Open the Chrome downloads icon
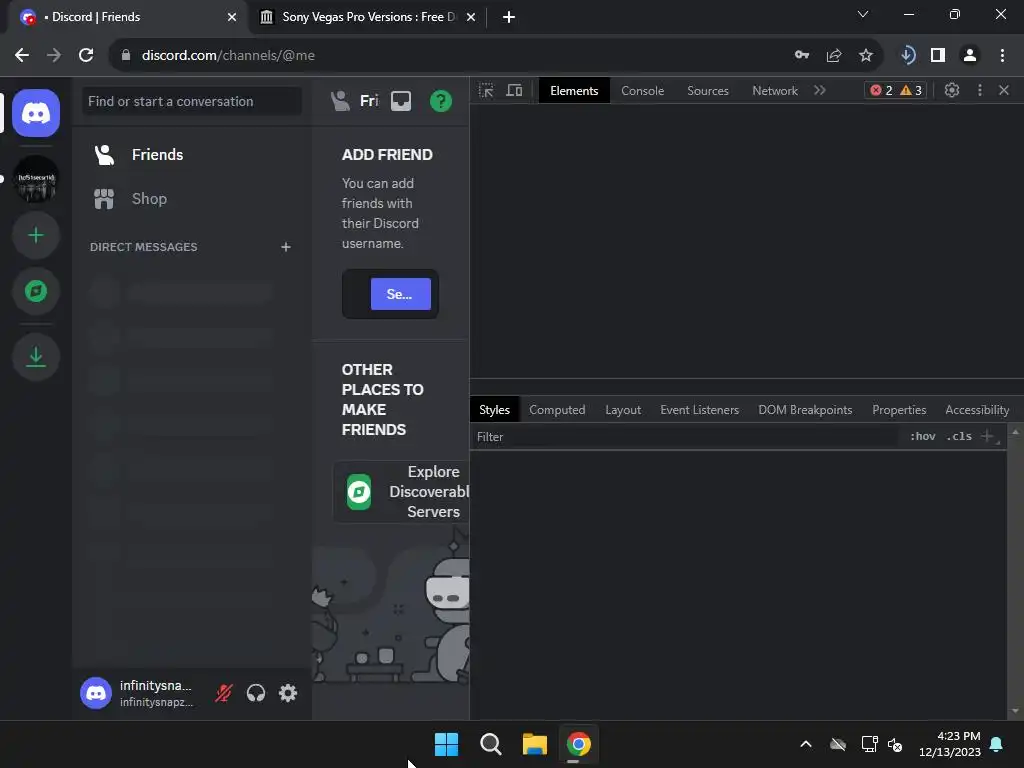The width and height of the screenshot is (1024, 768). pyautogui.click(x=908, y=56)
